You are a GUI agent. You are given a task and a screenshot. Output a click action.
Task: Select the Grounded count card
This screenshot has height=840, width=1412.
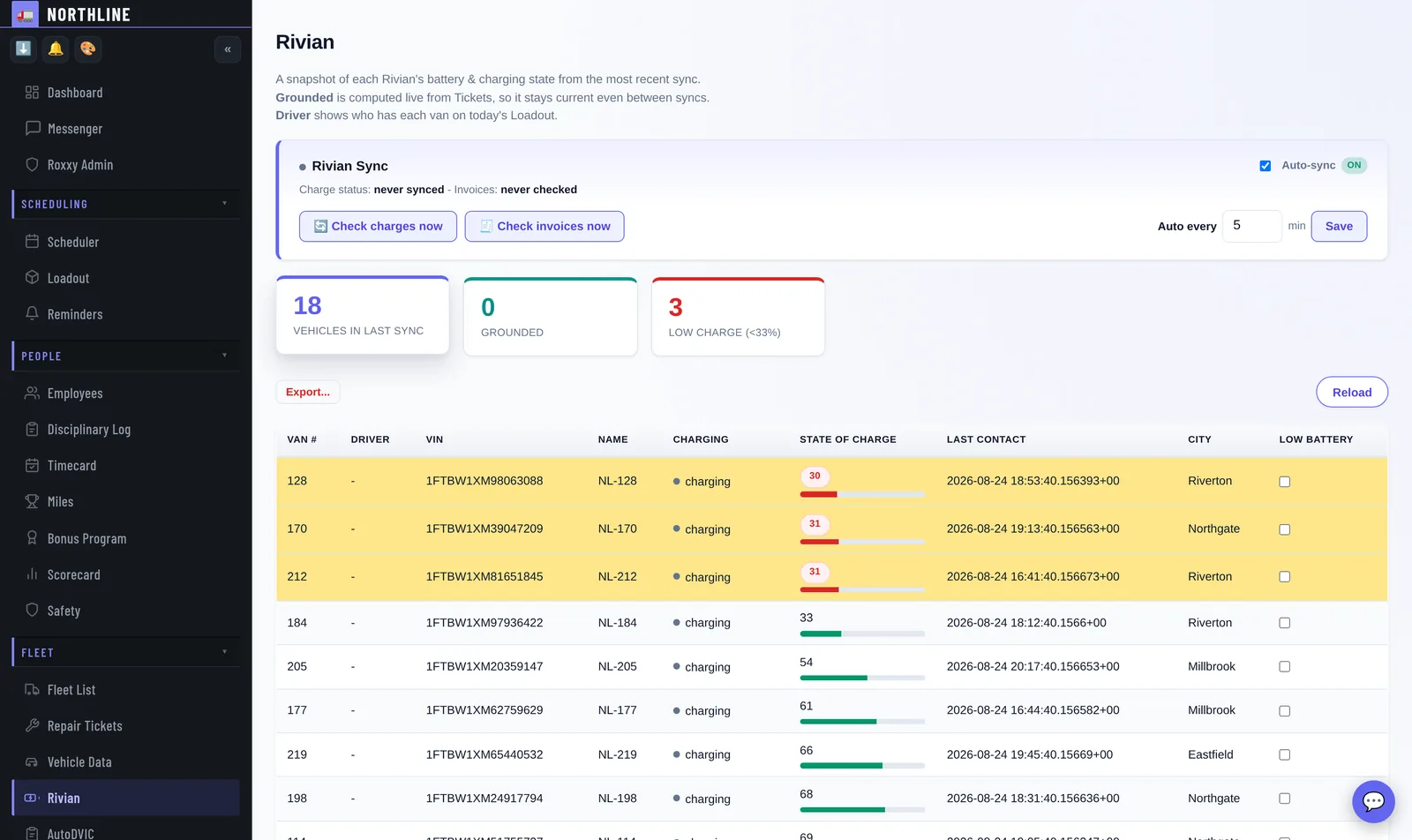[551, 317]
